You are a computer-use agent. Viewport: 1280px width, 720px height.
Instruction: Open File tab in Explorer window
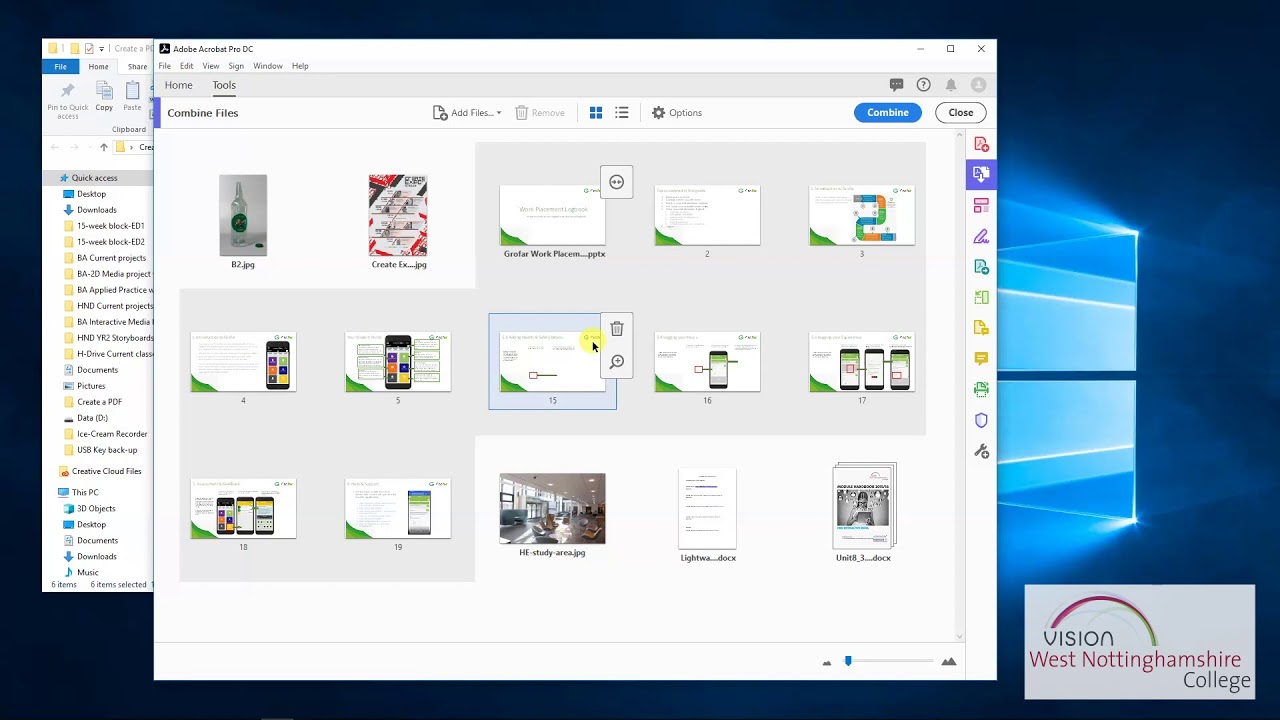[x=61, y=67]
